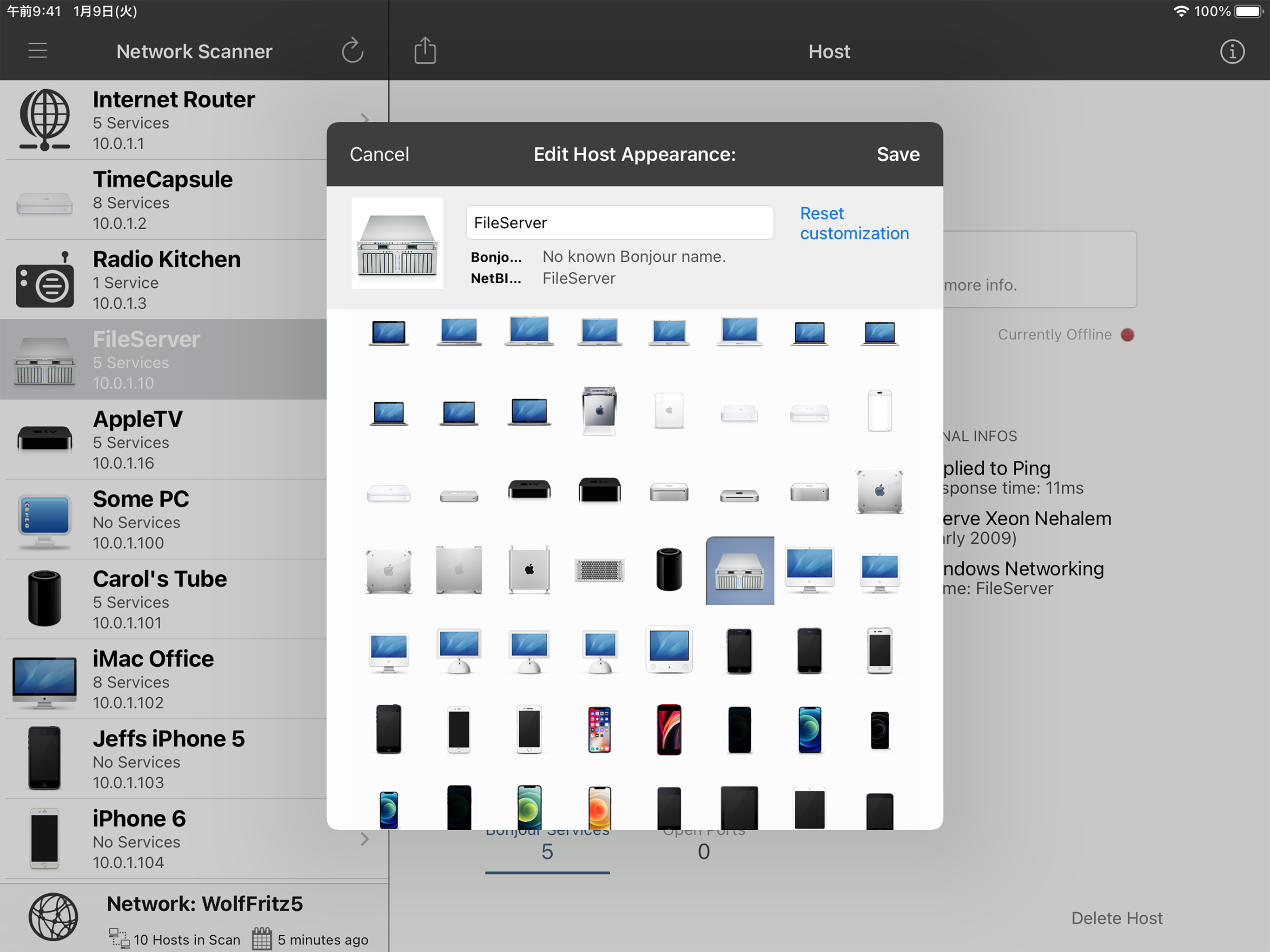The image size is (1270, 952).
Task: Open the hamburger menu in Network Scanner
Action: [38, 51]
